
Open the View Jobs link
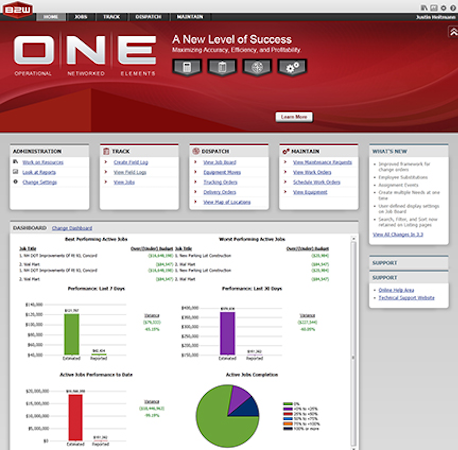pyautogui.click(x=124, y=182)
